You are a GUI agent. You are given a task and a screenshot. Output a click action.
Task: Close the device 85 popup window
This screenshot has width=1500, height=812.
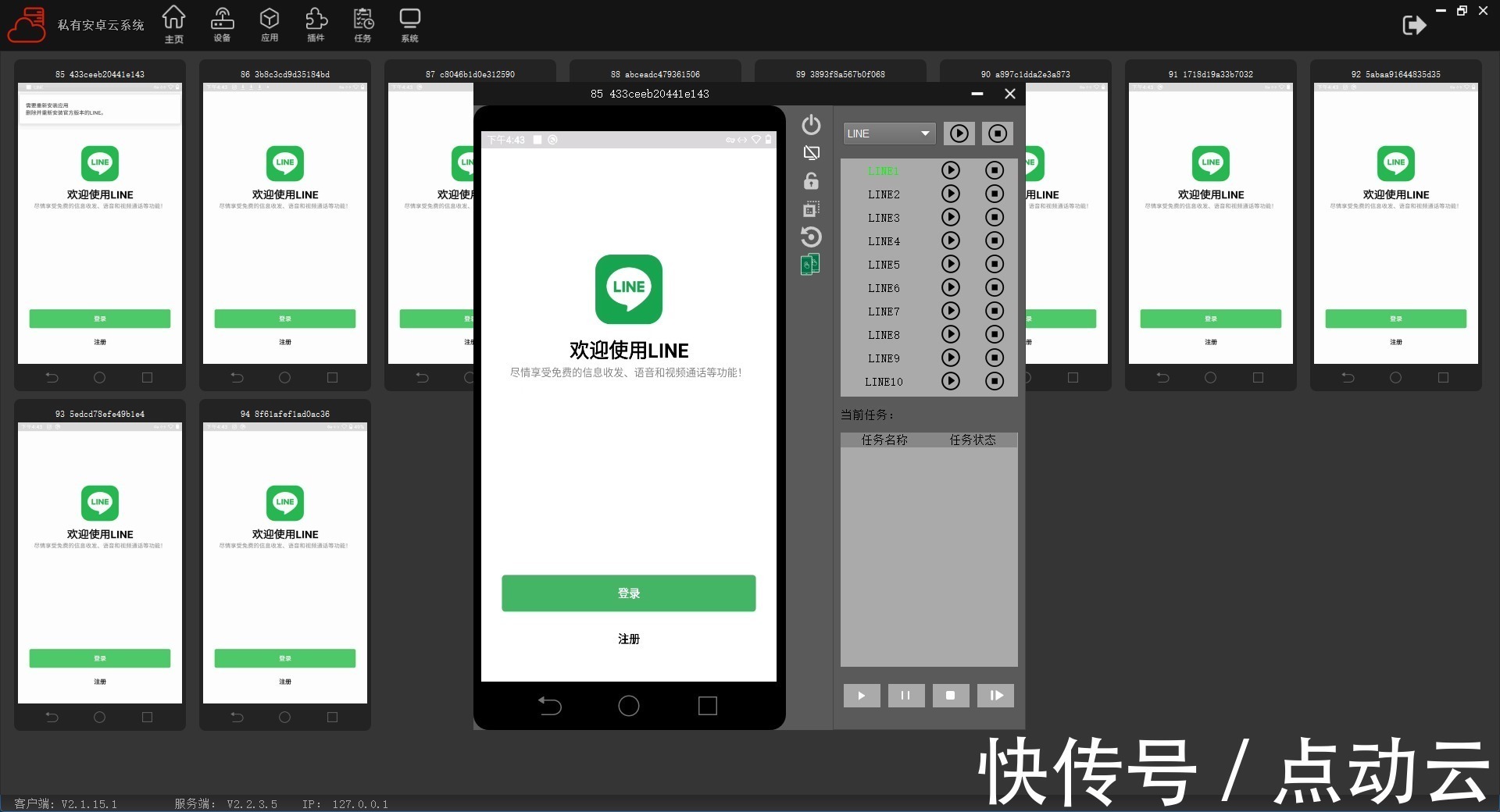[x=1010, y=94]
